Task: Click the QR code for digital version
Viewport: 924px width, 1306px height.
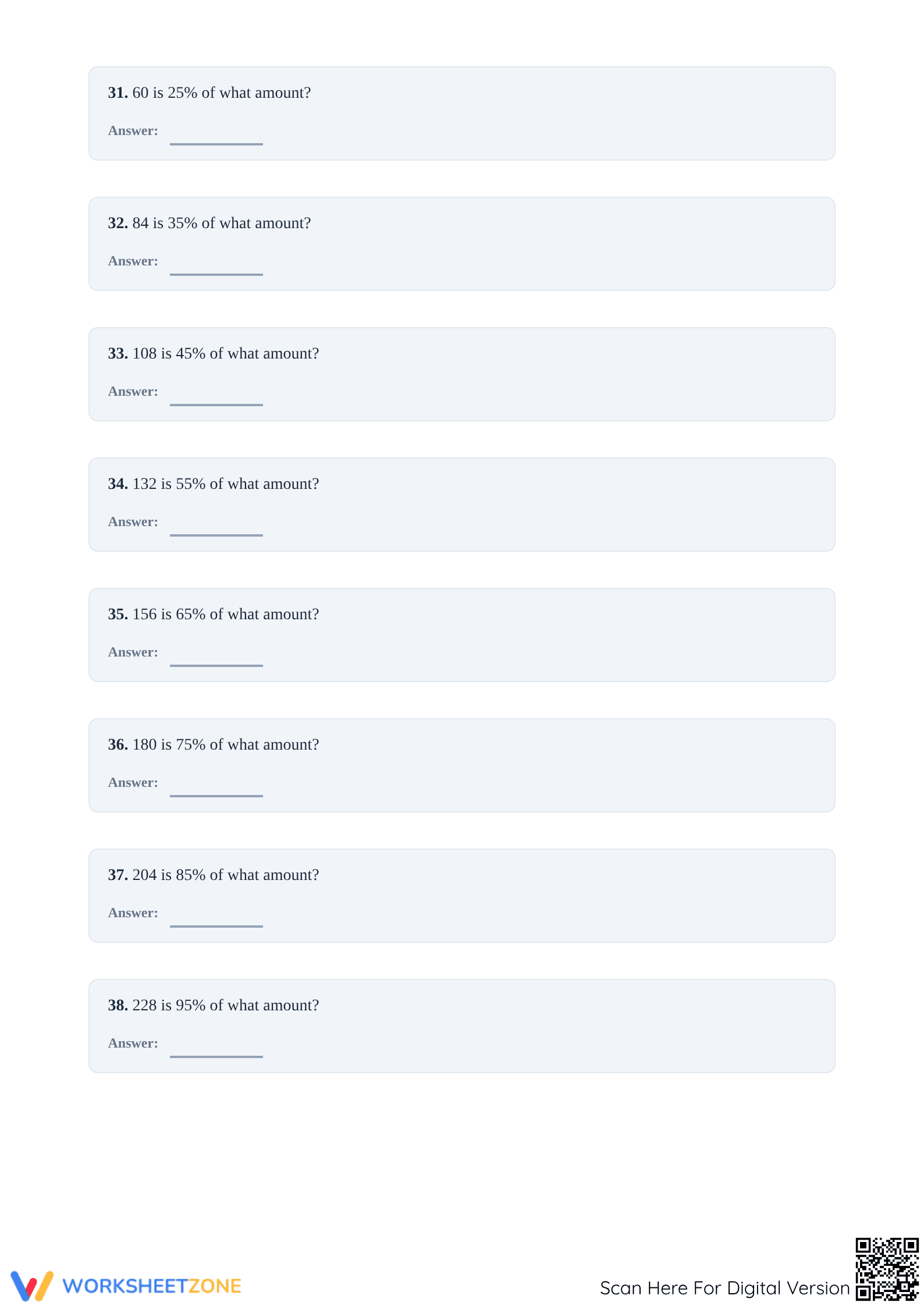Action: (x=887, y=1269)
